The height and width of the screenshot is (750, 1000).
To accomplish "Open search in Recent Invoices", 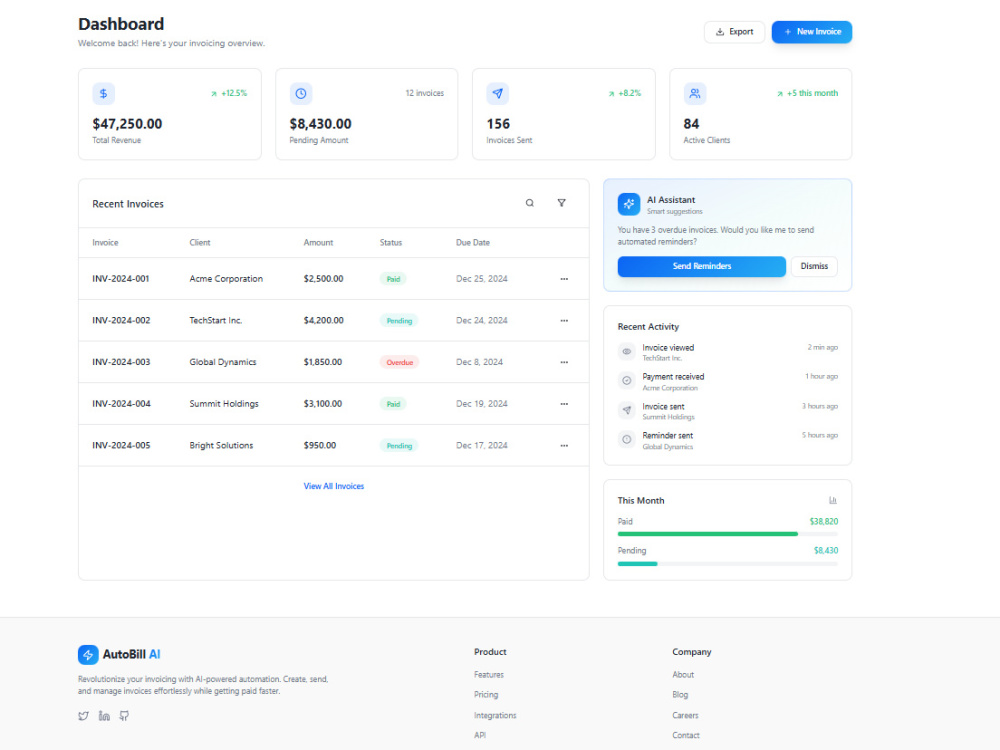I will pos(529,203).
